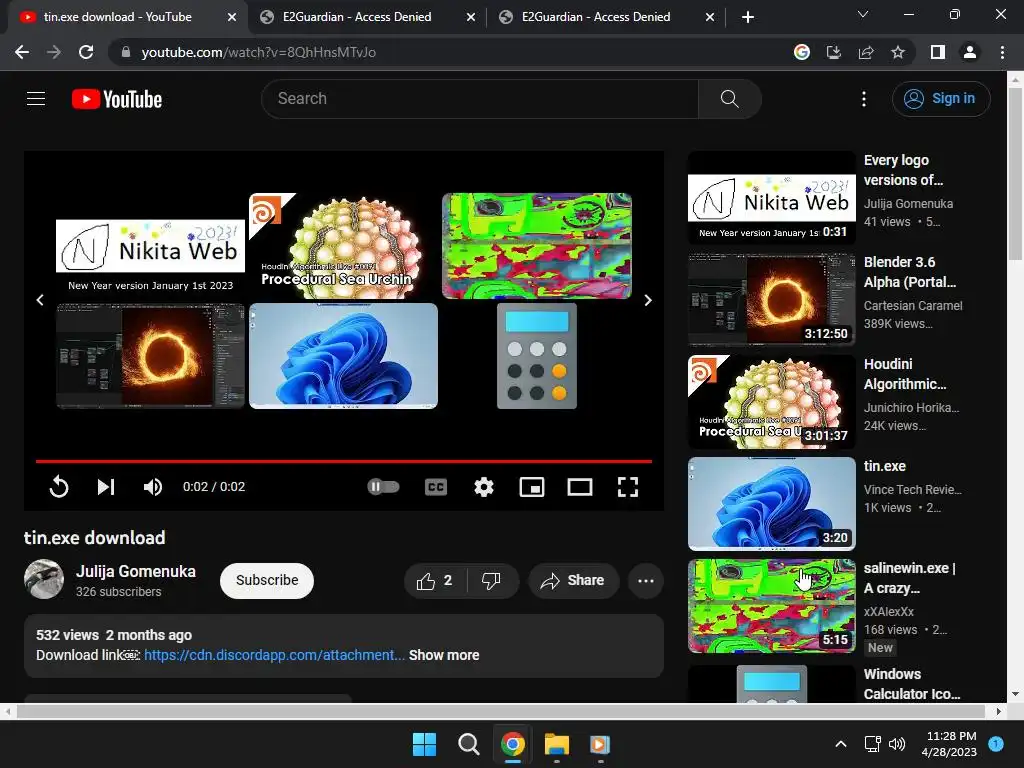The image size is (1024, 768).
Task: Open the Julija Gomenuka channel name link
Action: click(136, 571)
